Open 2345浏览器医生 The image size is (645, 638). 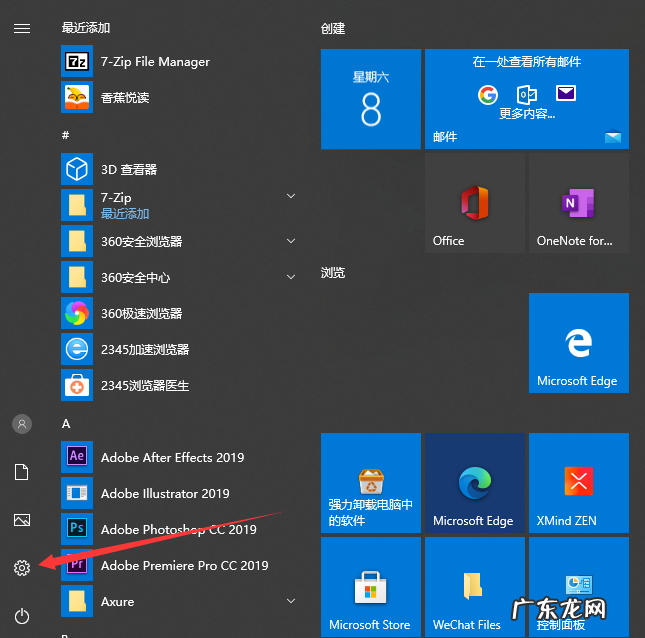coord(179,385)
